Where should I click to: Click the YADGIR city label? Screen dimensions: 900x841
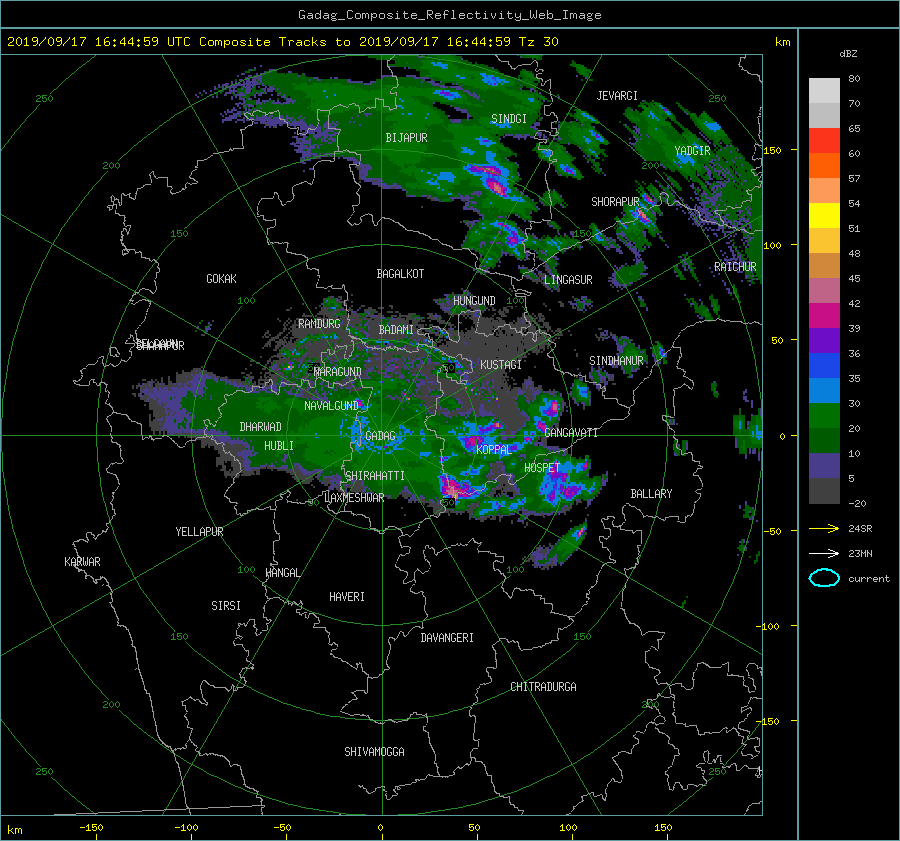click(692, 151)
